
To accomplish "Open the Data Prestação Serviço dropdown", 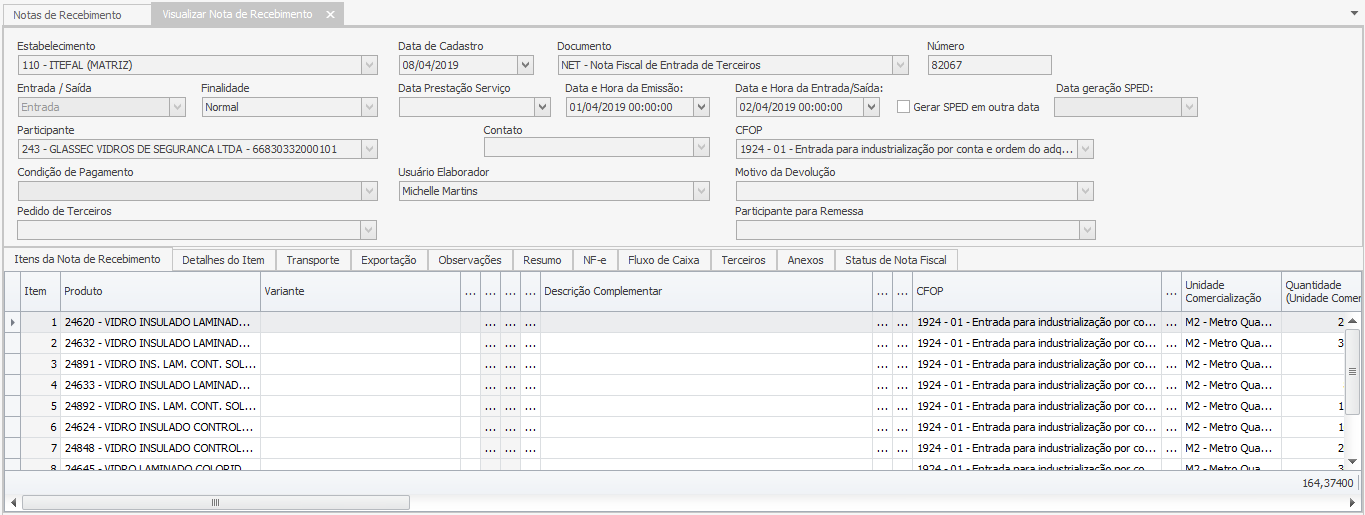I will 542,107.
